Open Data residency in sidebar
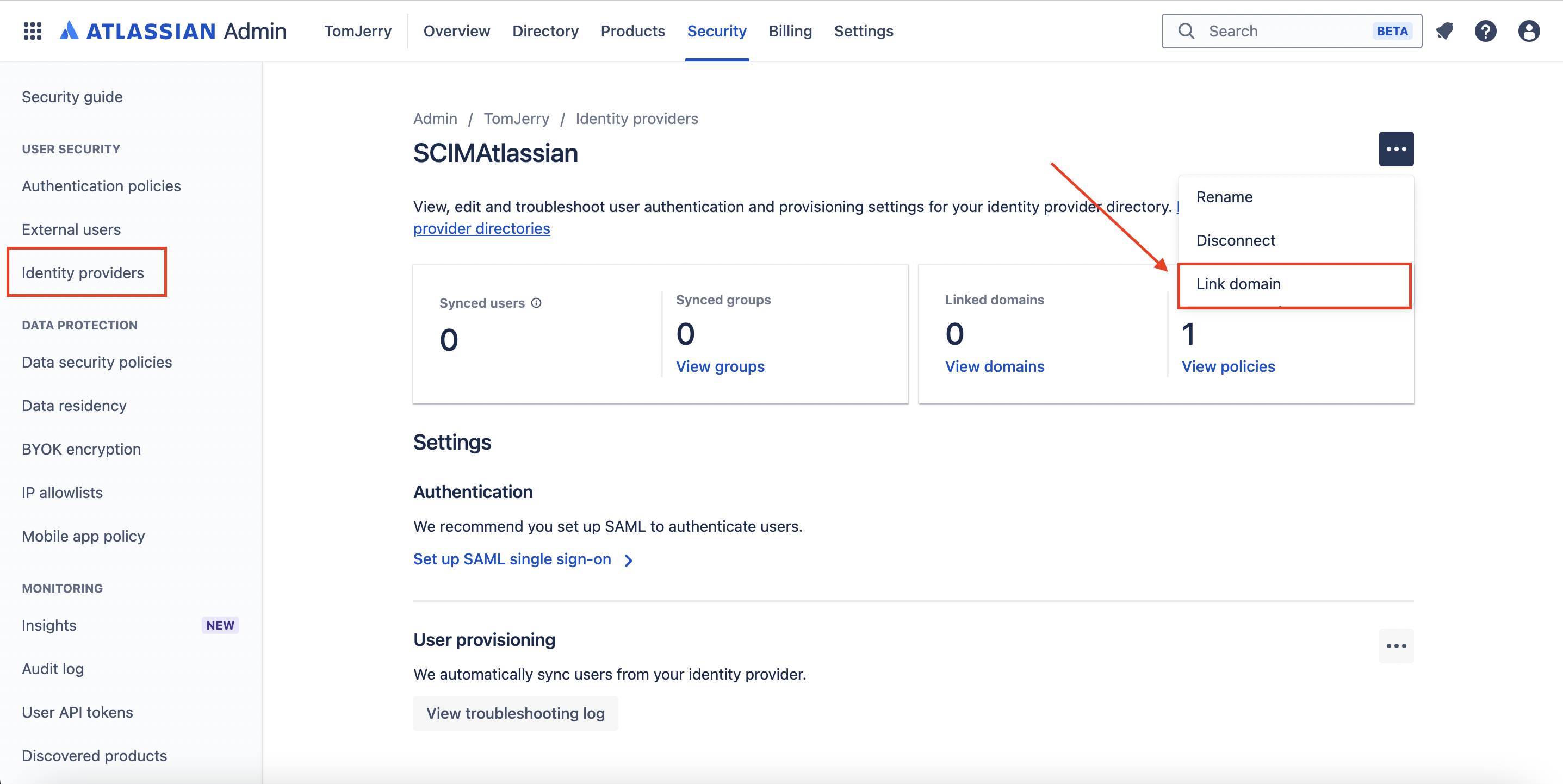 [x=74, y=406]
